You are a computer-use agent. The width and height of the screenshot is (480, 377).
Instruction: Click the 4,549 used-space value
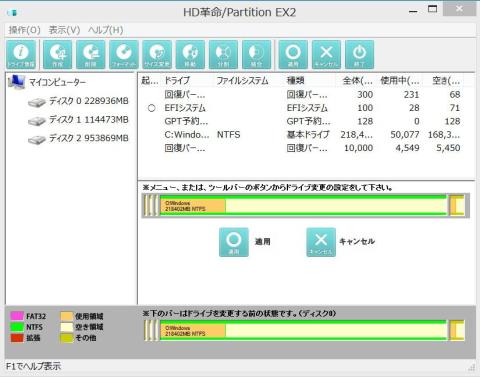(407, 148)
